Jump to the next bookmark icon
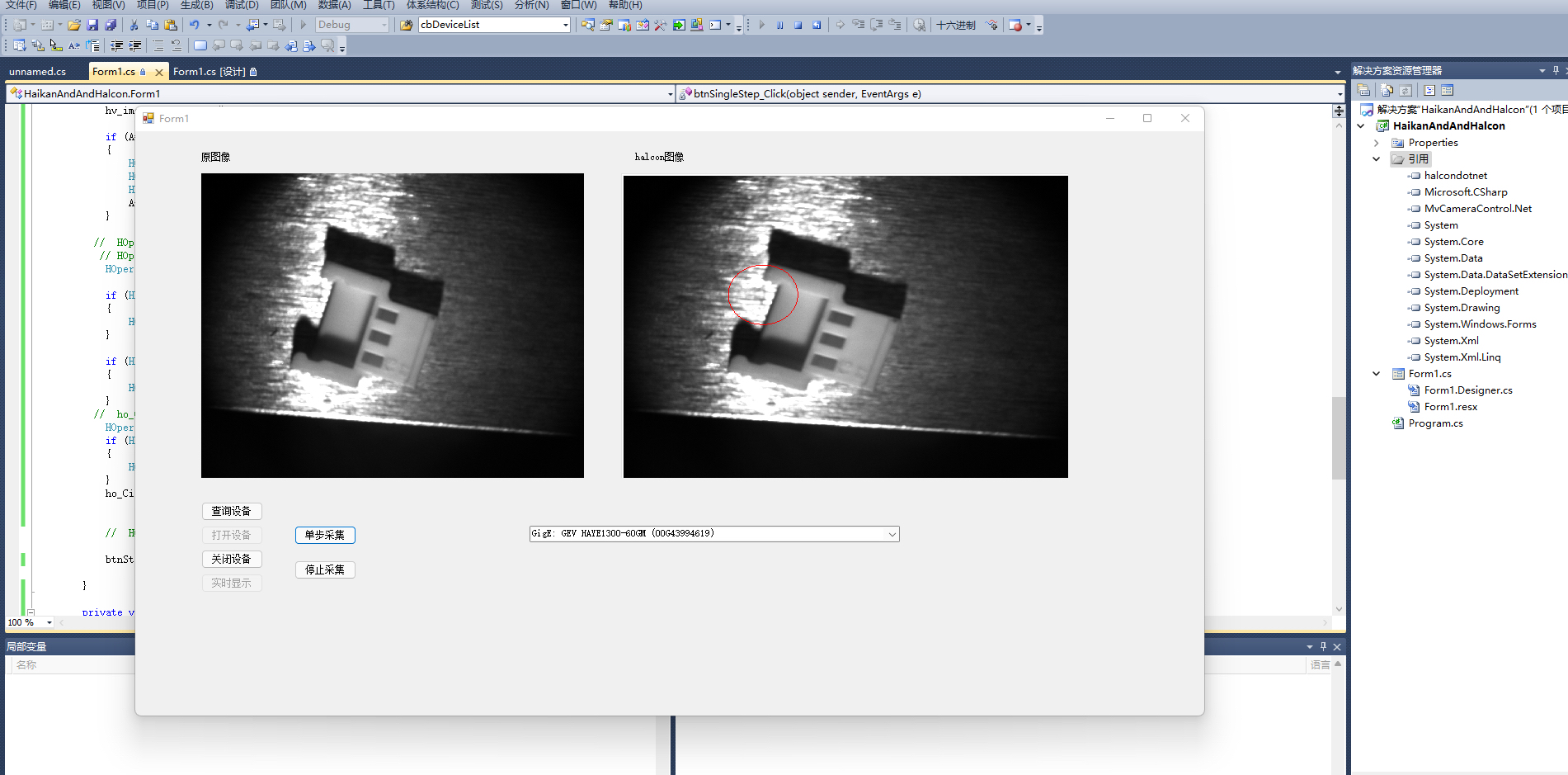The image size is (1568, 775). pos(237,46)
